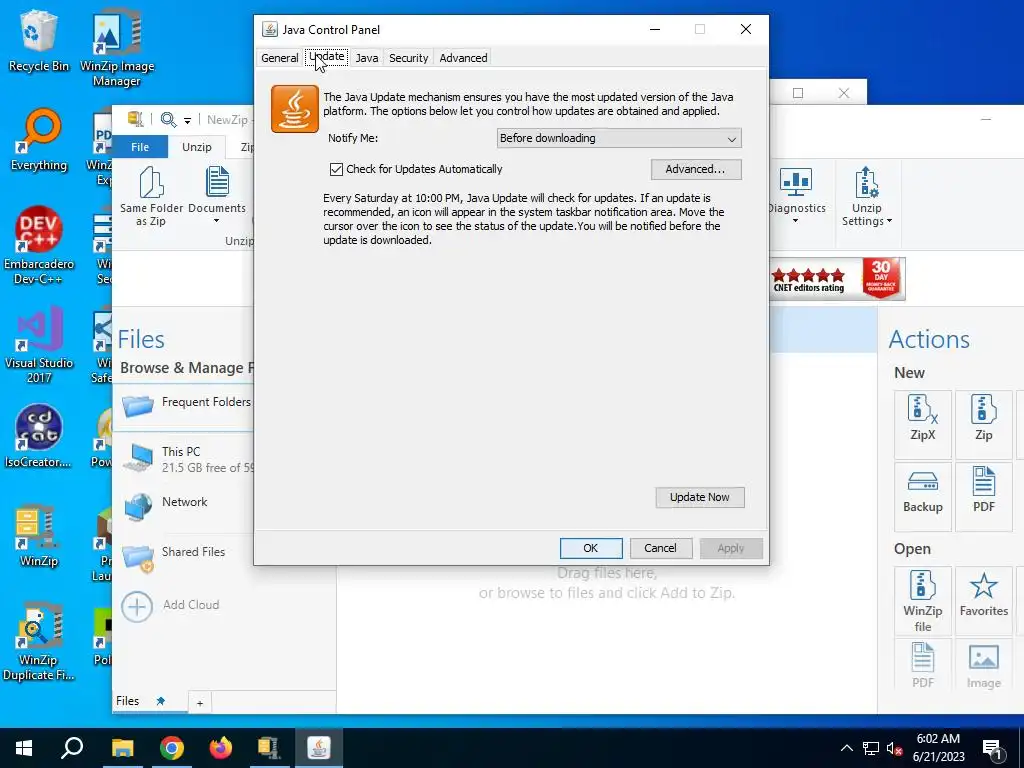Click the Java coffee cup logo
The width and height of the screenshot is (1024, 768).
point(295,109)
